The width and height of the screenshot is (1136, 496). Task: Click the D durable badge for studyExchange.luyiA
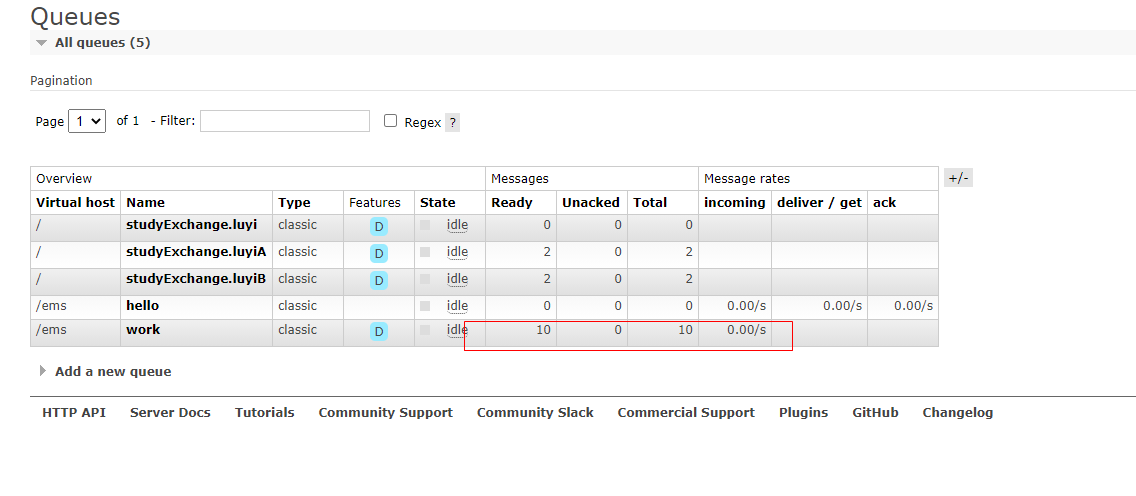coord(378,253)
